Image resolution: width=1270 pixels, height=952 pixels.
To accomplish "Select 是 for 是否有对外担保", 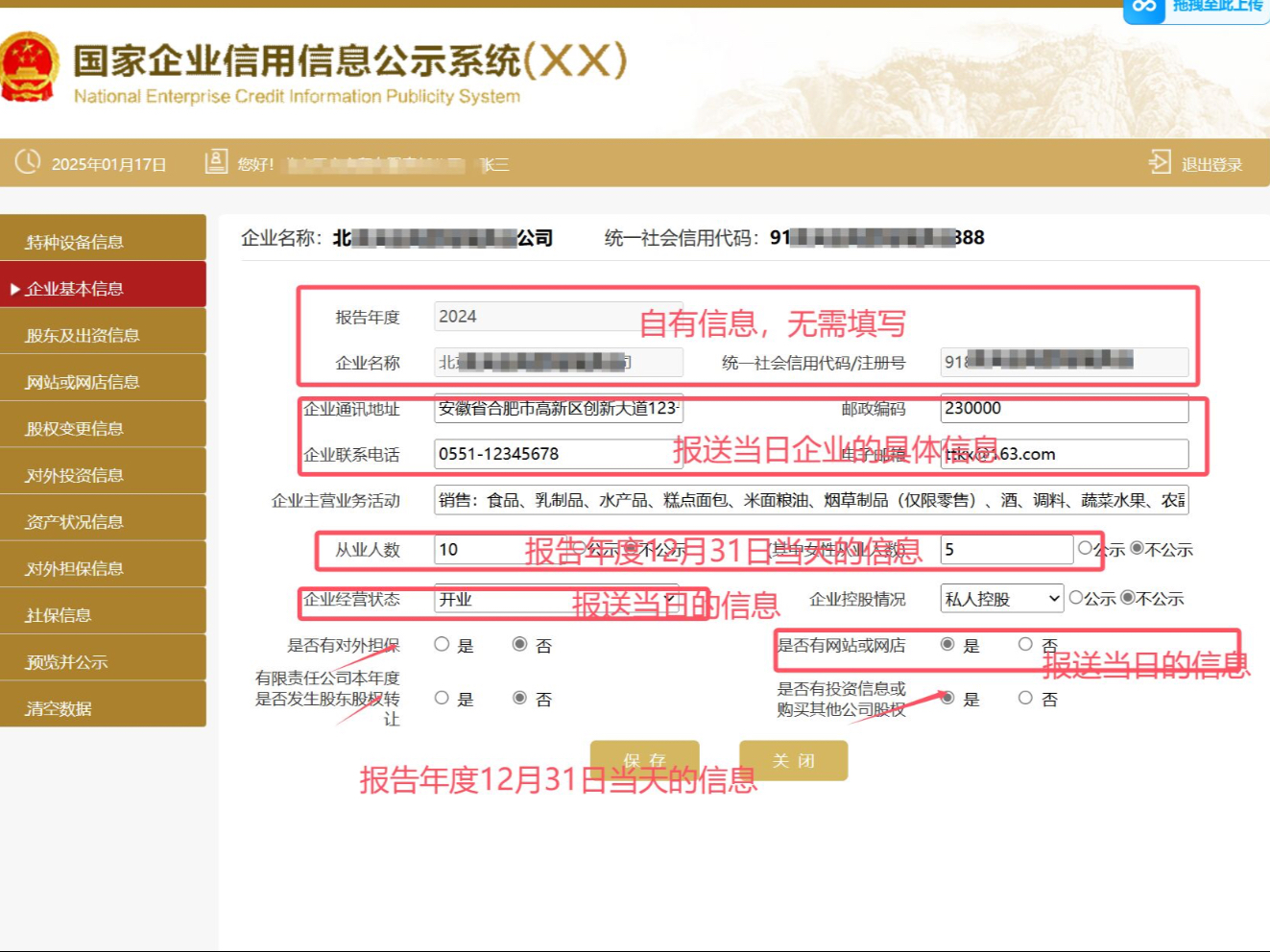I will click(x=442, y=644).
